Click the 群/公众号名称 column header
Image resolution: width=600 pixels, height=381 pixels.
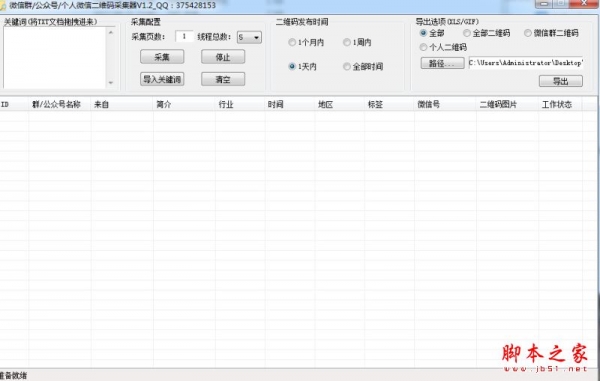tap(60, 104)
